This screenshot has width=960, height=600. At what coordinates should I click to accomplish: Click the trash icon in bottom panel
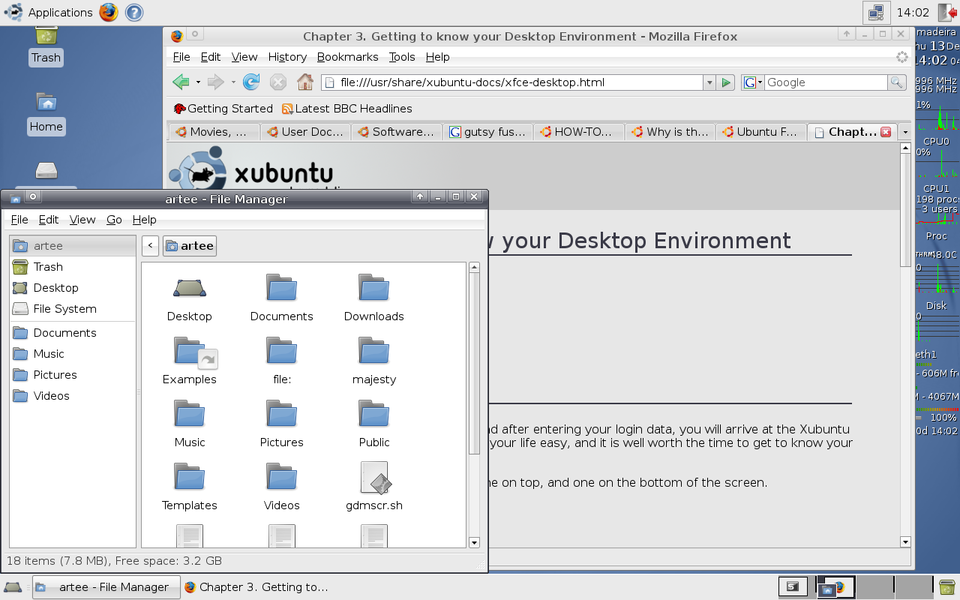coord(946,587)
